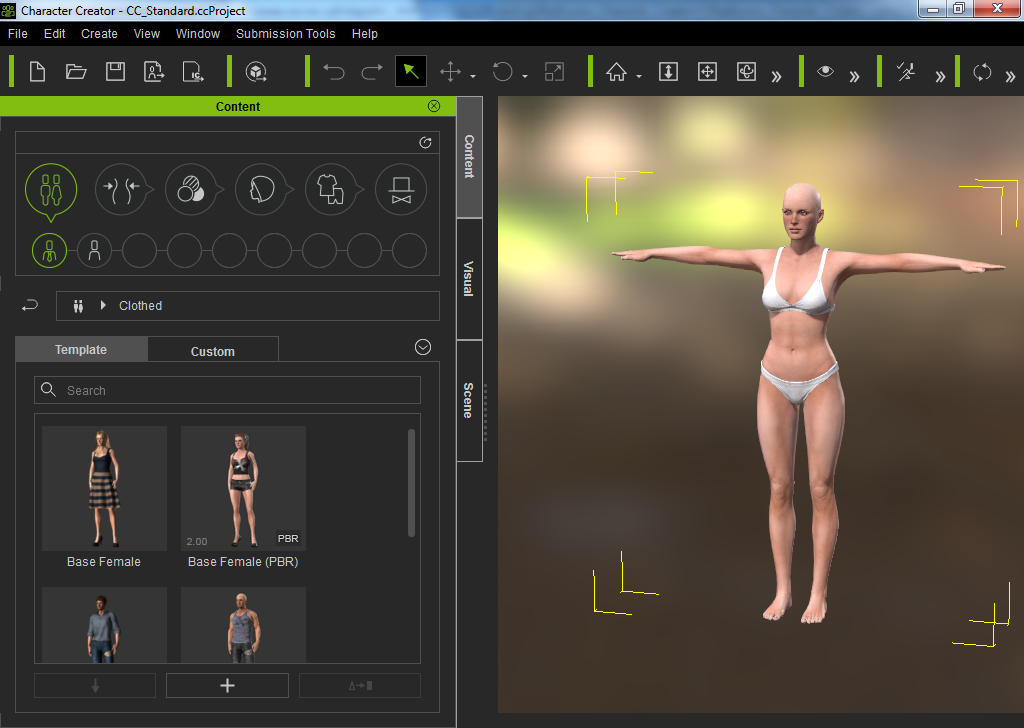Open the Visual side tab
The height and width of the screenshot is (728, 1024).
point(469,279)
